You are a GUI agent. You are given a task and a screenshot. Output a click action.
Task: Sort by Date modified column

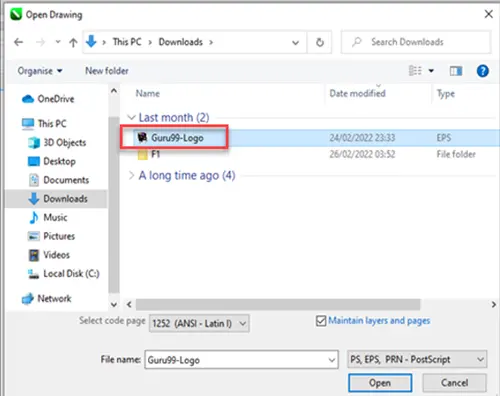tap(357, 94)
